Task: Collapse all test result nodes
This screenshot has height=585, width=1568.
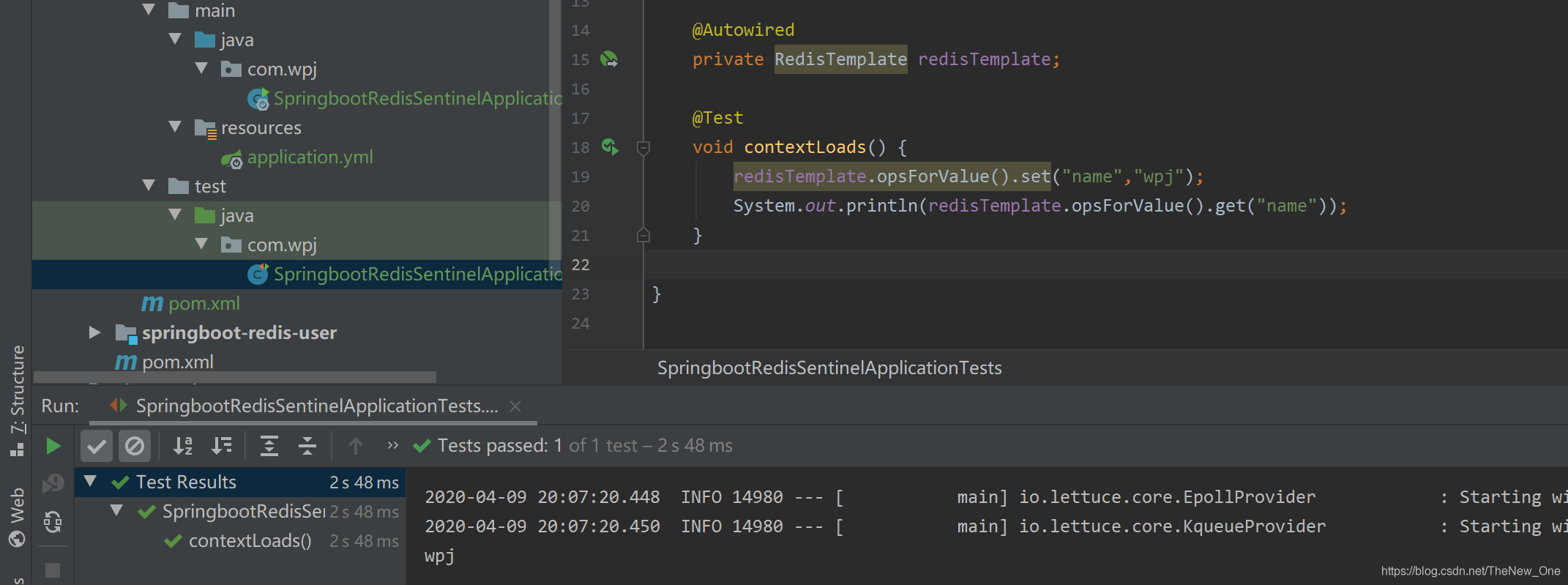Action: tap(307, 445)
